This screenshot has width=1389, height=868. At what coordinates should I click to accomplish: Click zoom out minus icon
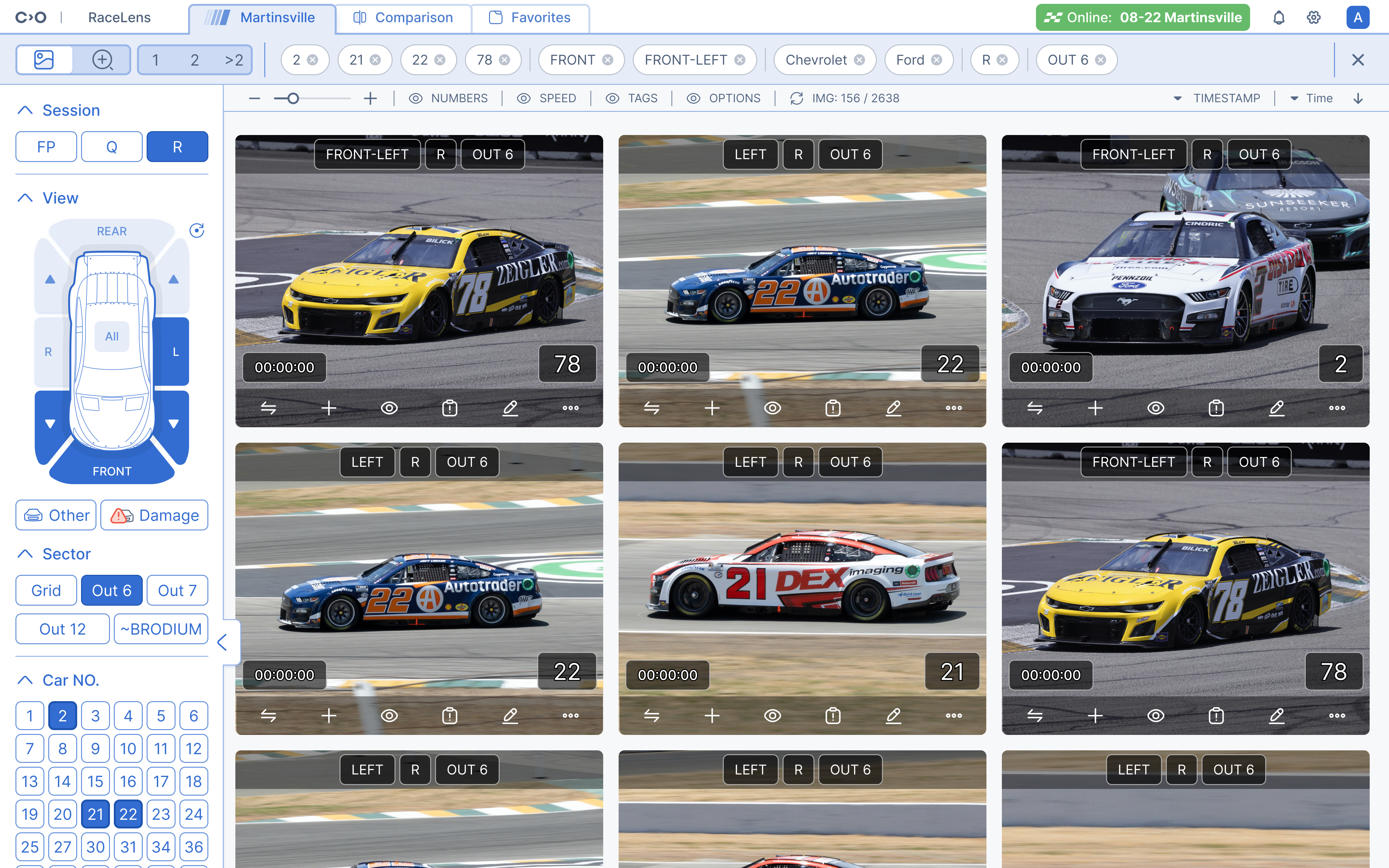[x=254, y=99]
